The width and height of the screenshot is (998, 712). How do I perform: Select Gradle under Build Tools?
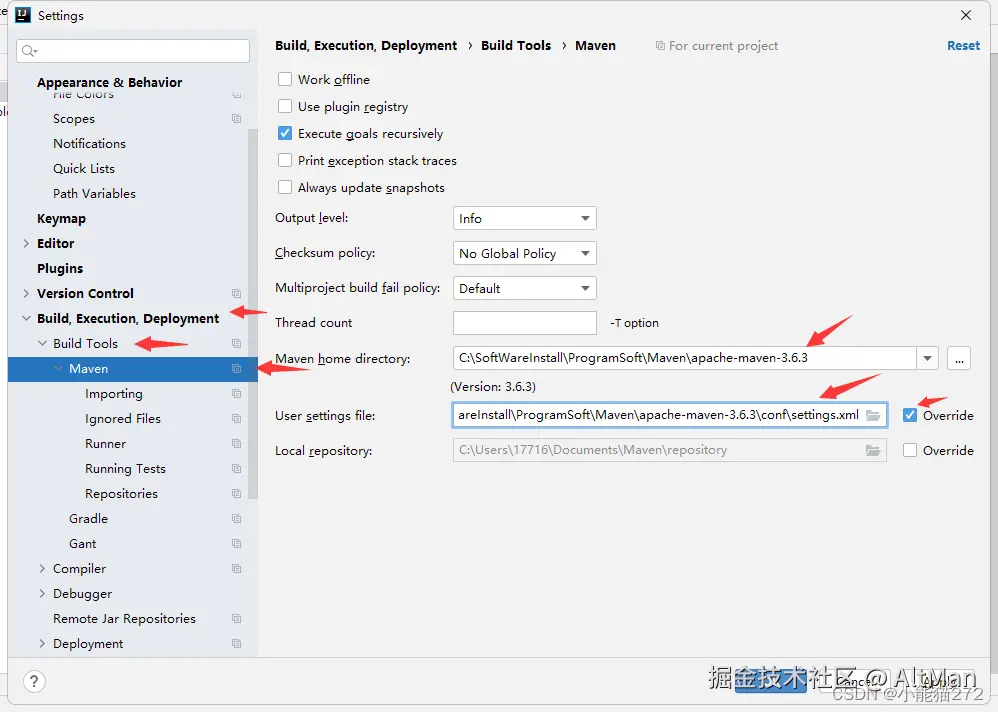(x=88, y=519)
